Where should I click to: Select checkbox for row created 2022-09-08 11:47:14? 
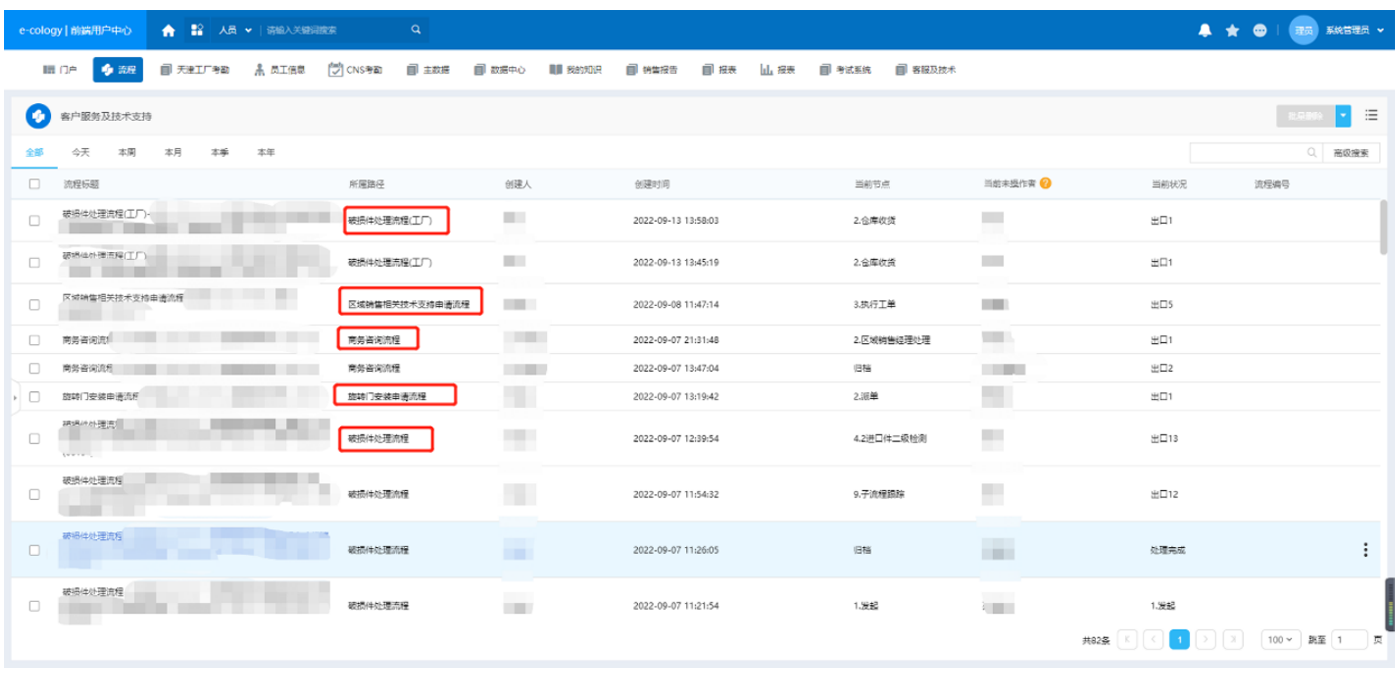(35, 305)
